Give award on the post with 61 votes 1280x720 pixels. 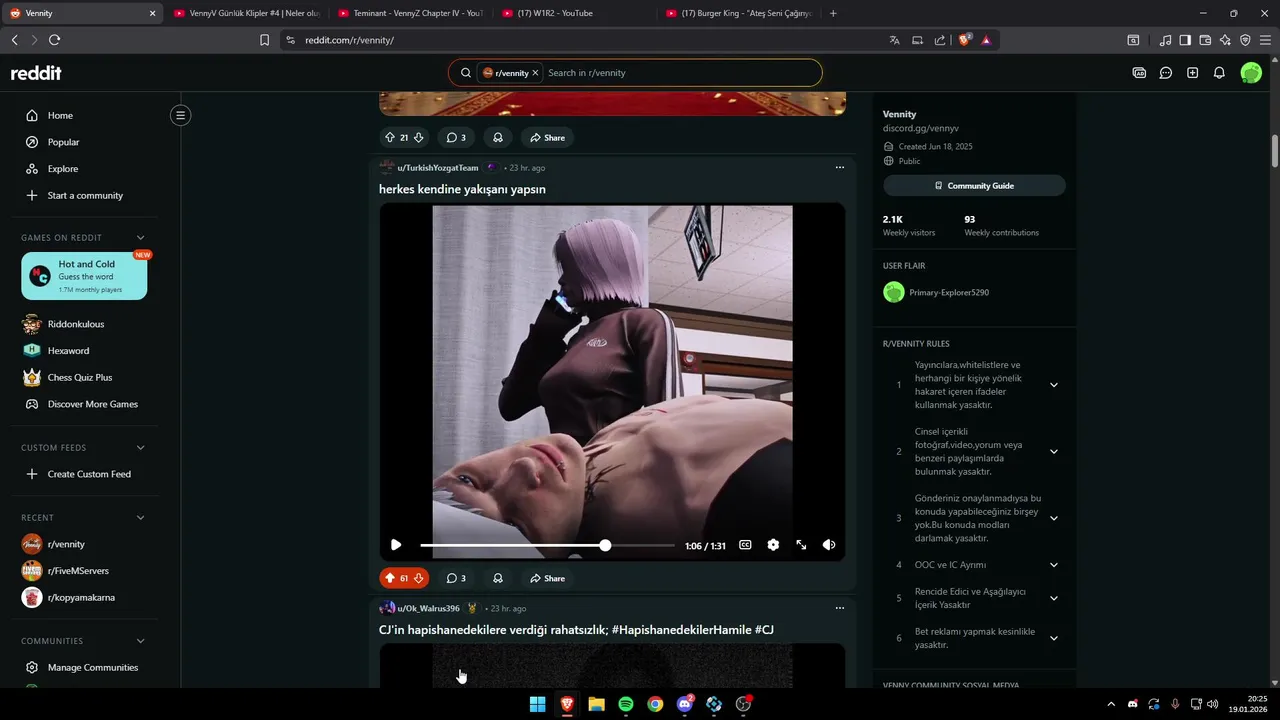tap(497, 578)
